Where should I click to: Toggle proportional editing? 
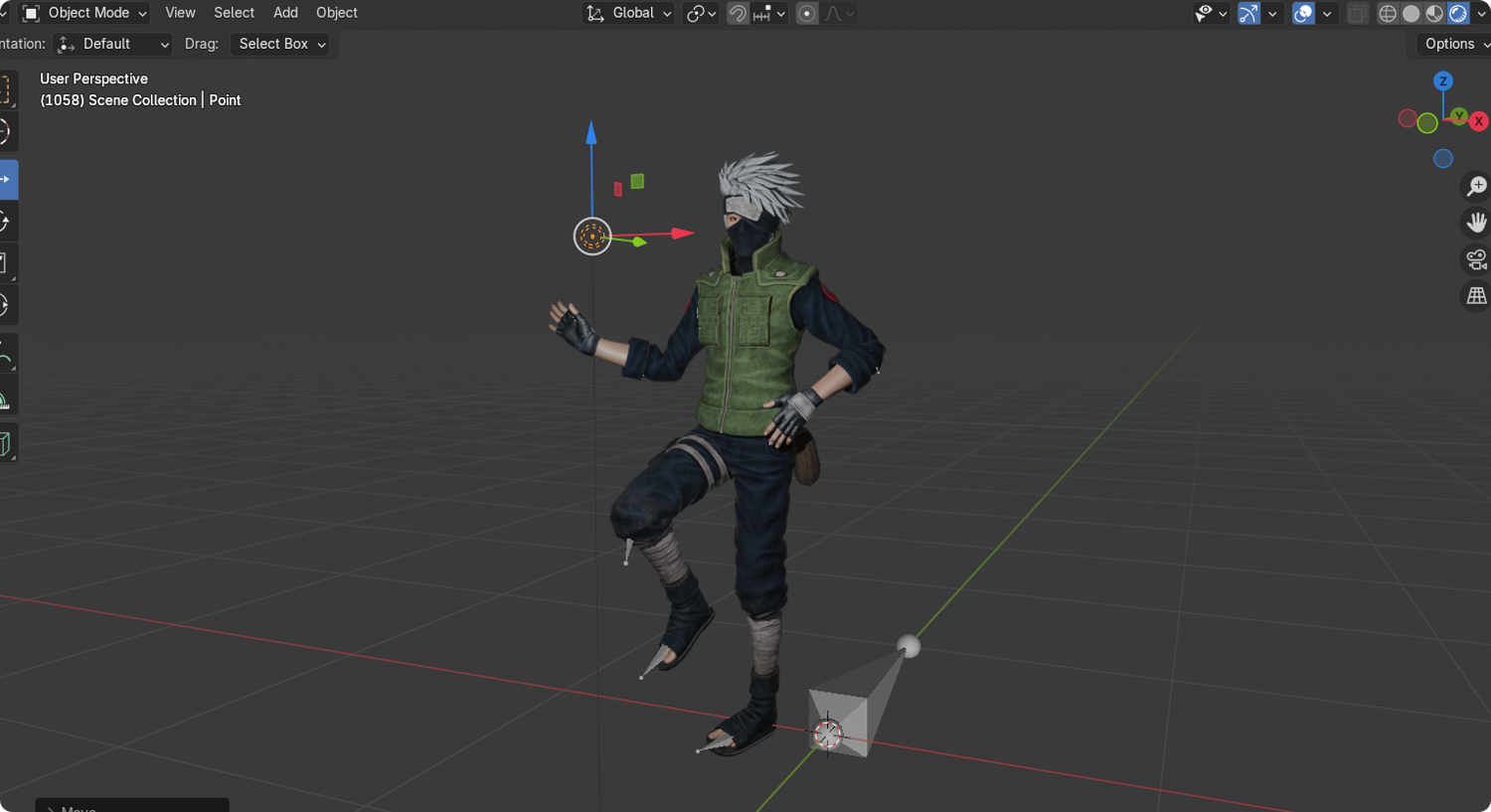click(807, 14)
